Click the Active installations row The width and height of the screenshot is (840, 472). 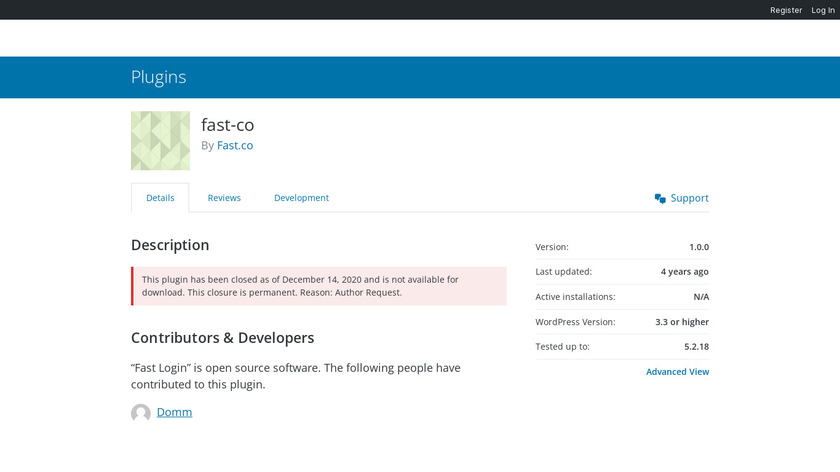622,297
